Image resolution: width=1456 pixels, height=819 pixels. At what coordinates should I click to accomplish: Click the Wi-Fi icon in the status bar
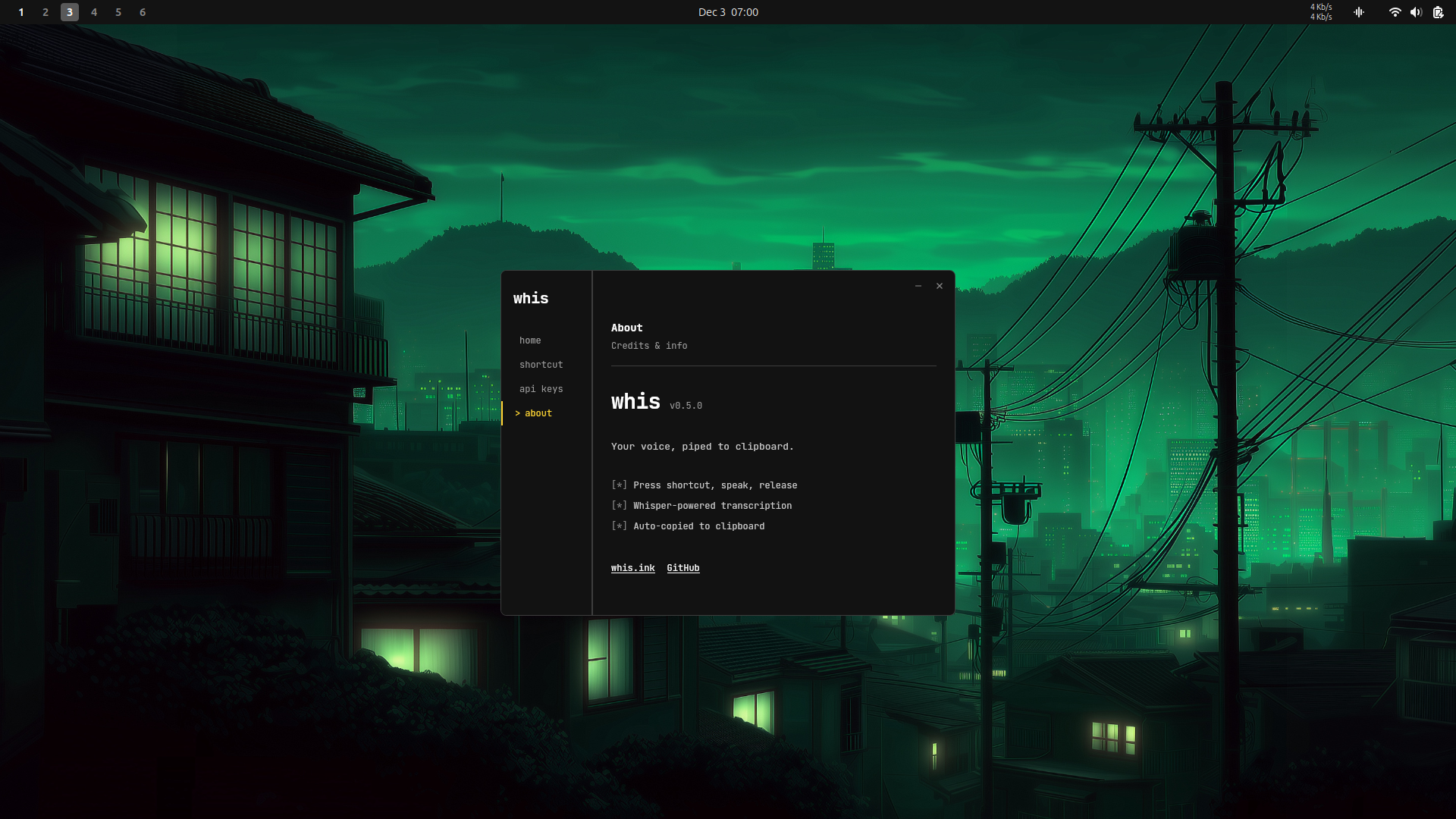[x=1395, y=12]
